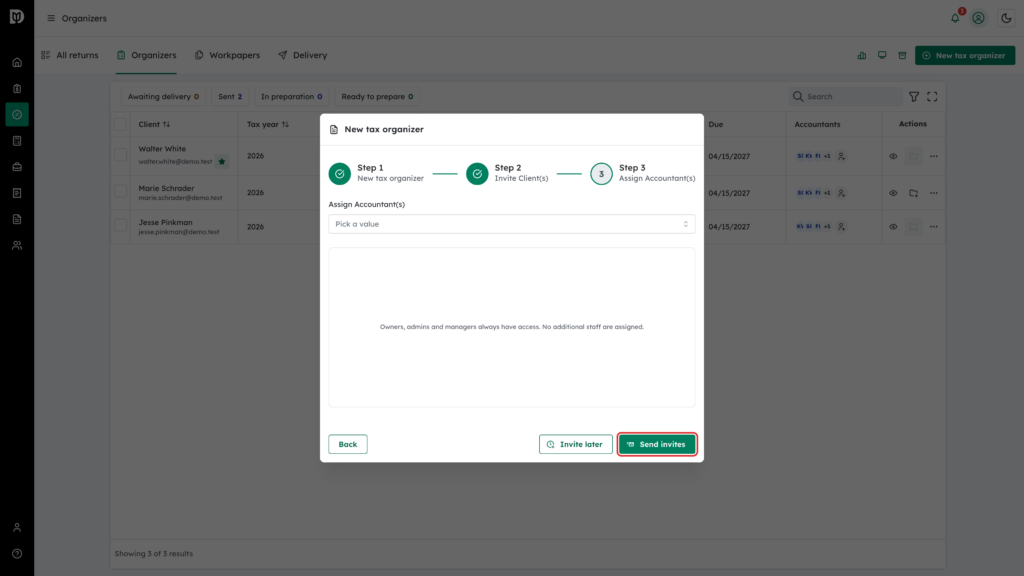Open Home icon in left sidebar

17,63
